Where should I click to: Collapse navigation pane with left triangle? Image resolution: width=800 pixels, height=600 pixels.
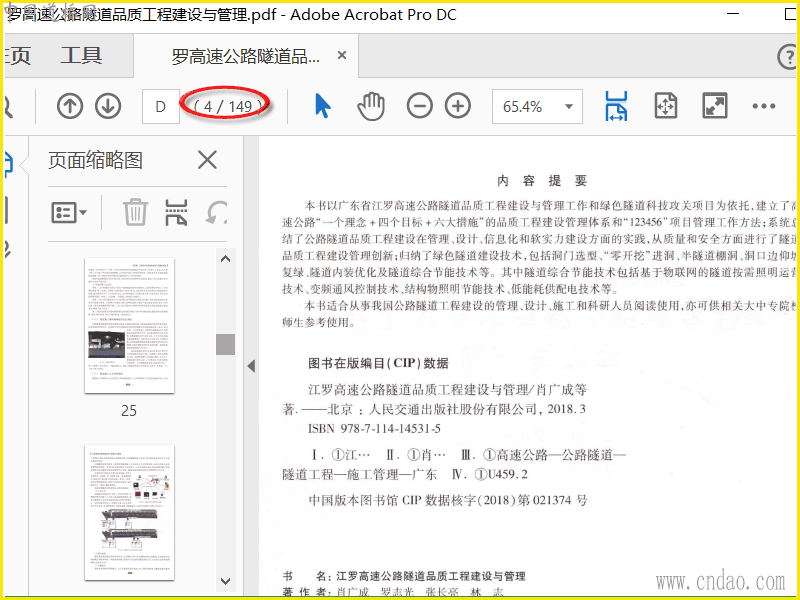pos(251,366)
